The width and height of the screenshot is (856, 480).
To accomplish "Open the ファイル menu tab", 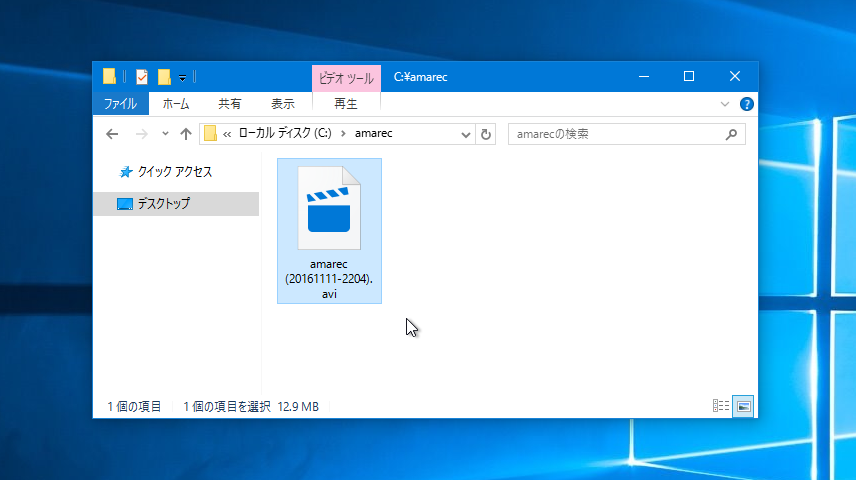I will click(121, 104).
